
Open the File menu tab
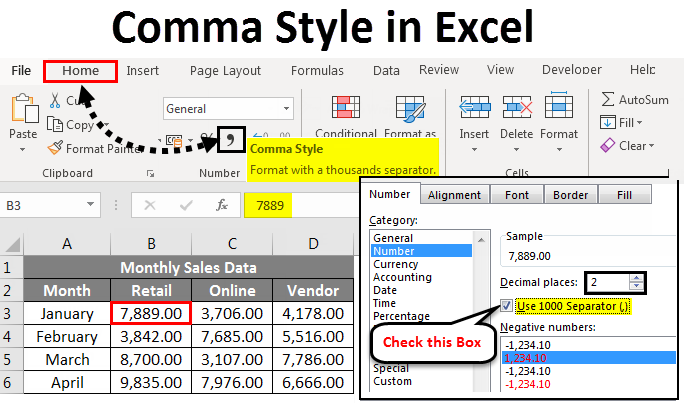[21, 70]
